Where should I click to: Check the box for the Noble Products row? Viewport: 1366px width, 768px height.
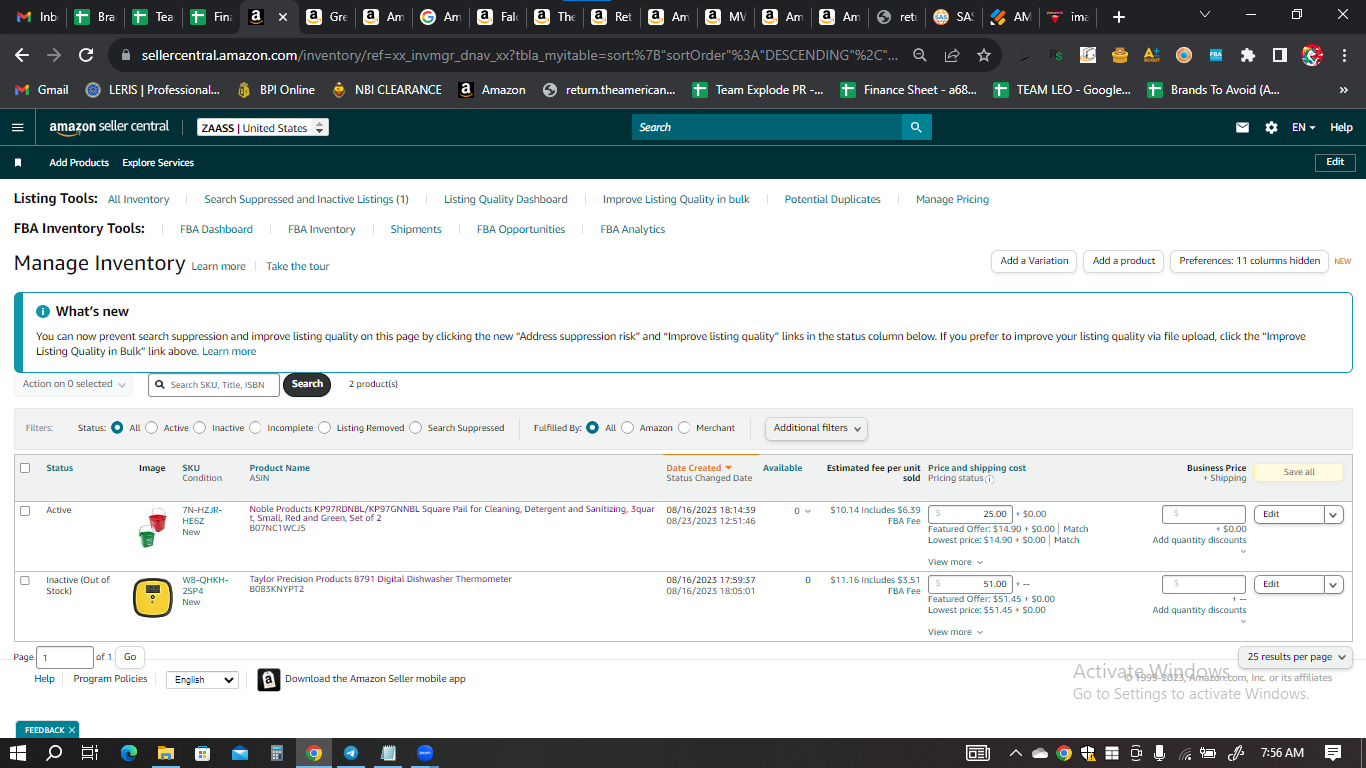[25, 511]
